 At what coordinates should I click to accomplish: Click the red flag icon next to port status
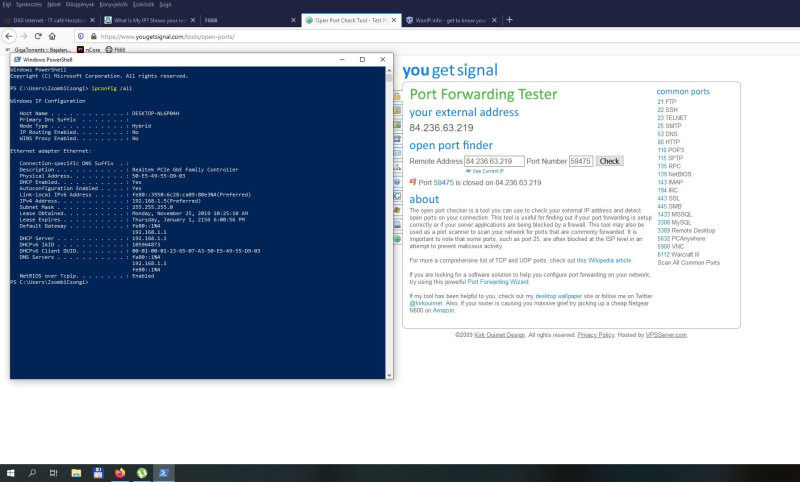[x=413, y=182]
